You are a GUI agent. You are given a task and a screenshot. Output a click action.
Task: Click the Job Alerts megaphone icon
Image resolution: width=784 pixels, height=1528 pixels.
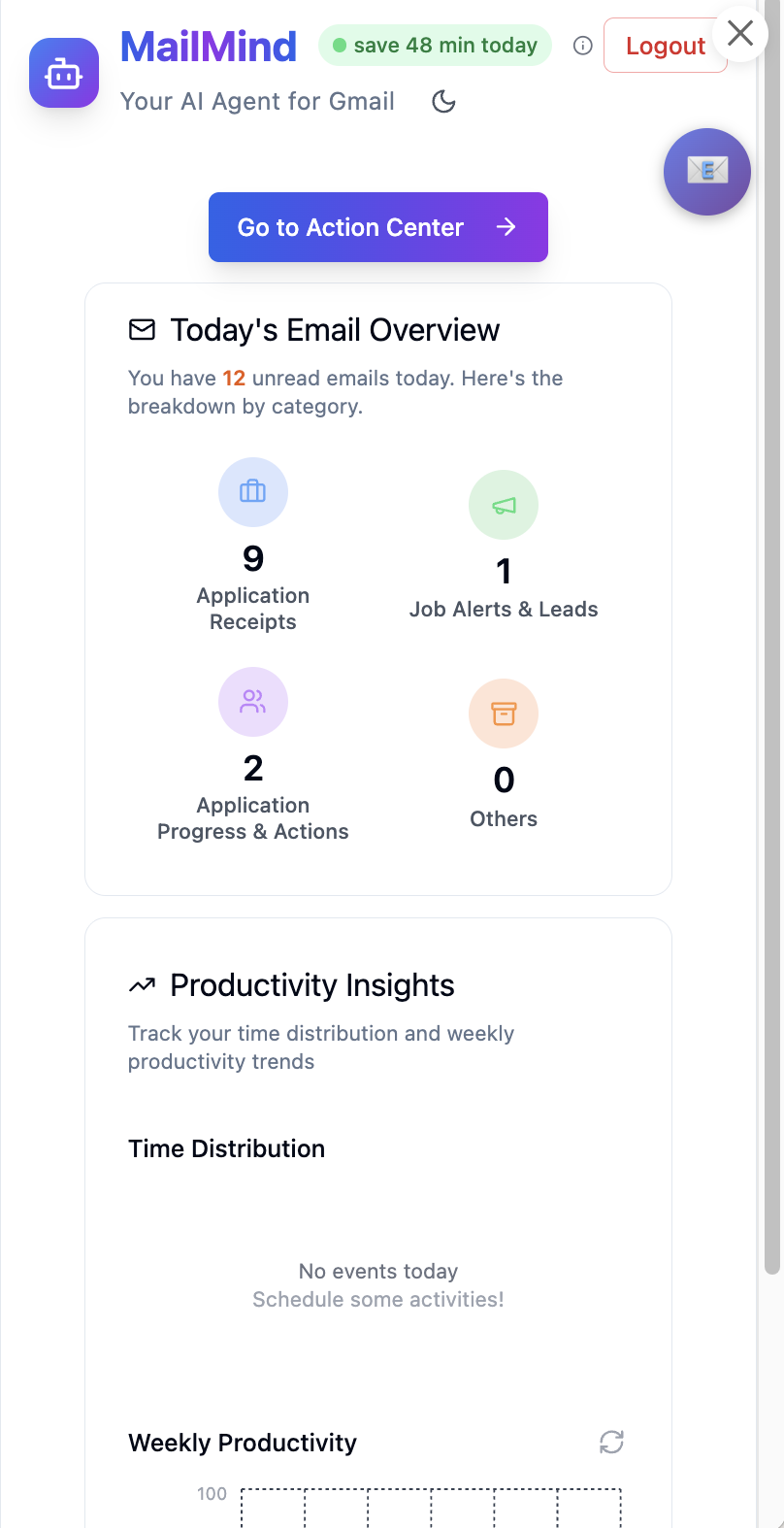click(504, 505)
